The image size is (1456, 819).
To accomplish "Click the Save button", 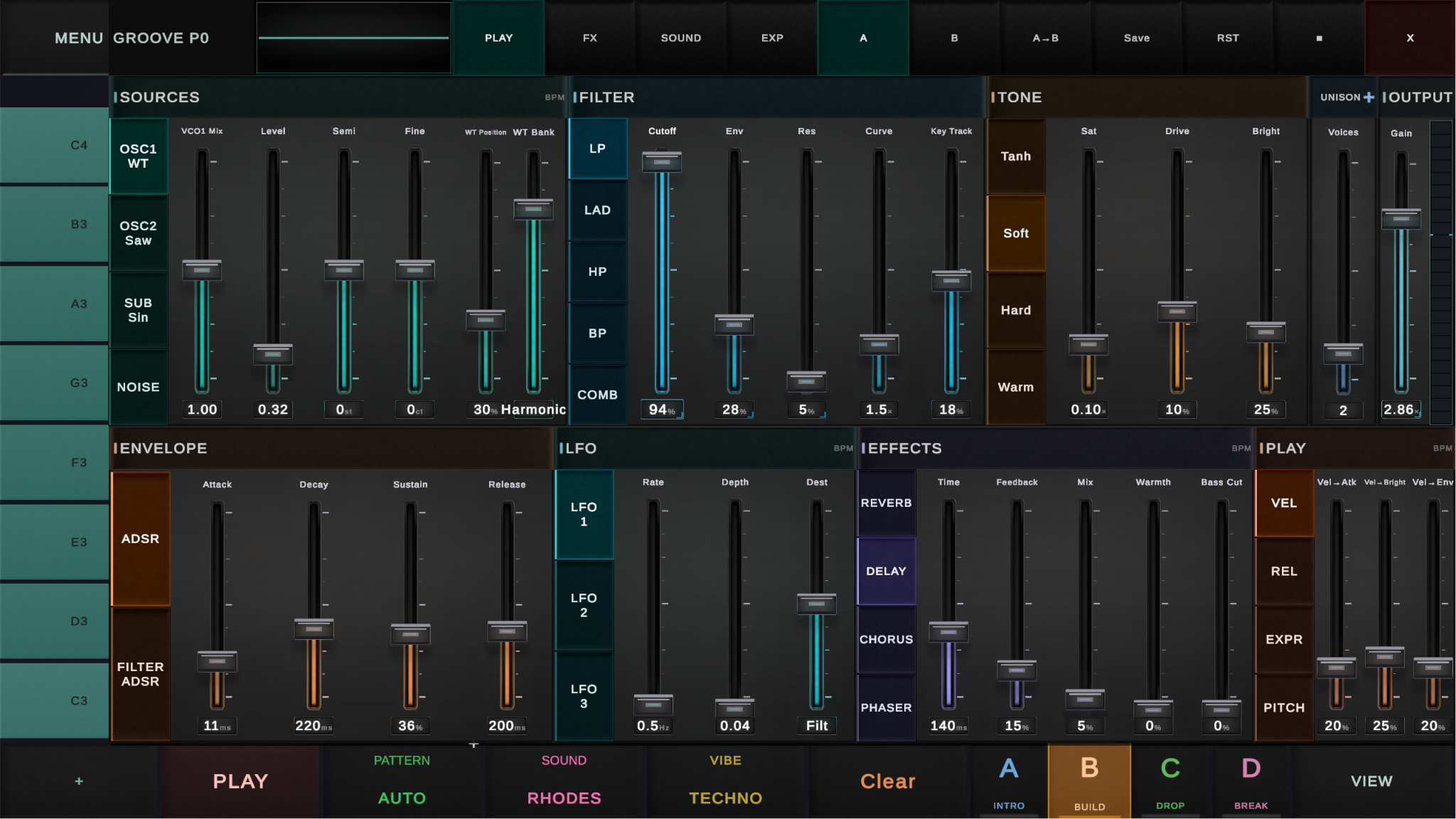I will pos(1137,38).
